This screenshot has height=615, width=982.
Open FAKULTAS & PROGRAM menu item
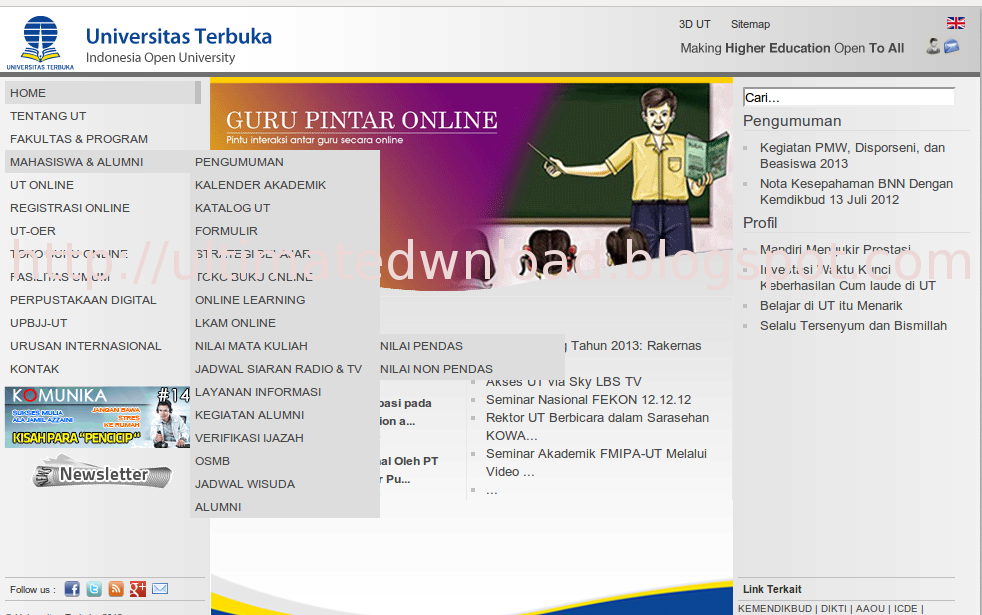(79, 139)
